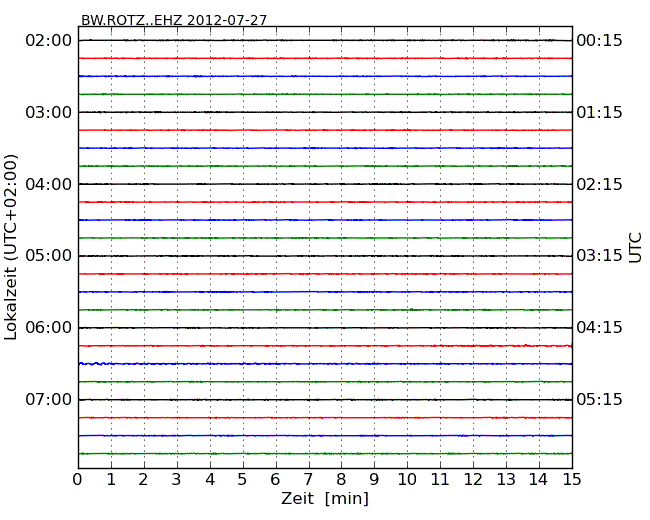Pick the 06:00 left axis label
This screenshot has height=520, width=650.
[48, 328]
